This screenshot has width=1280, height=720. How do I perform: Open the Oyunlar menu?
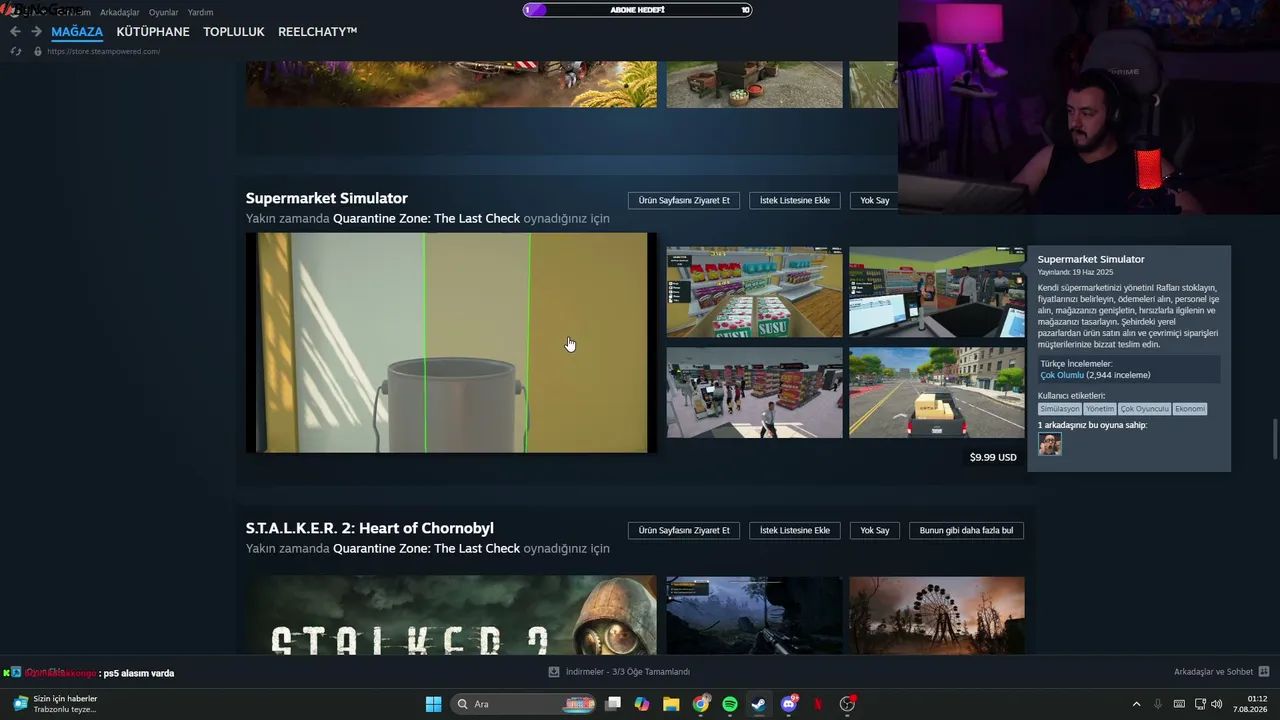164,12
